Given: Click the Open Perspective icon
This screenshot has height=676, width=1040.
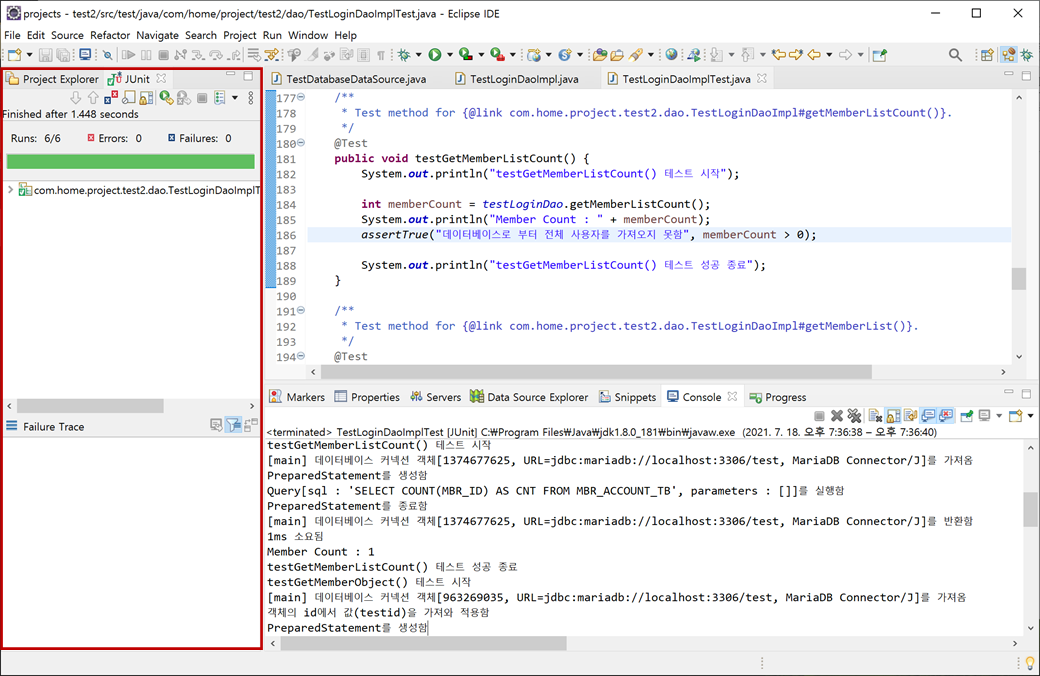Looking at the screenshot, I should (x=987, y=55).
